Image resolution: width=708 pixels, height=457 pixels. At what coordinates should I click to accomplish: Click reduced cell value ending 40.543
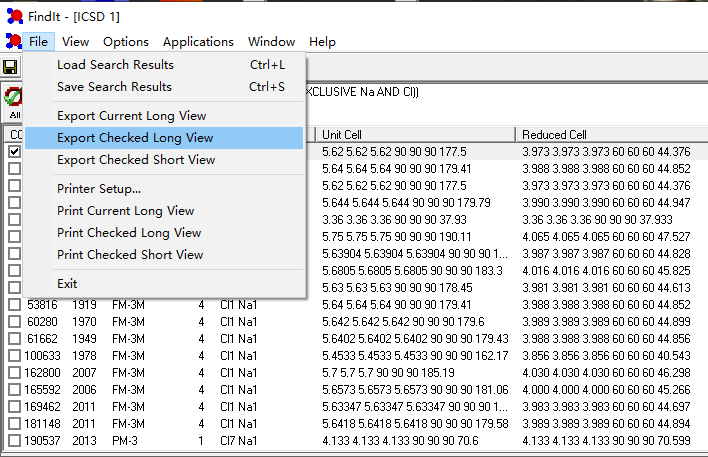coord(606,356)
